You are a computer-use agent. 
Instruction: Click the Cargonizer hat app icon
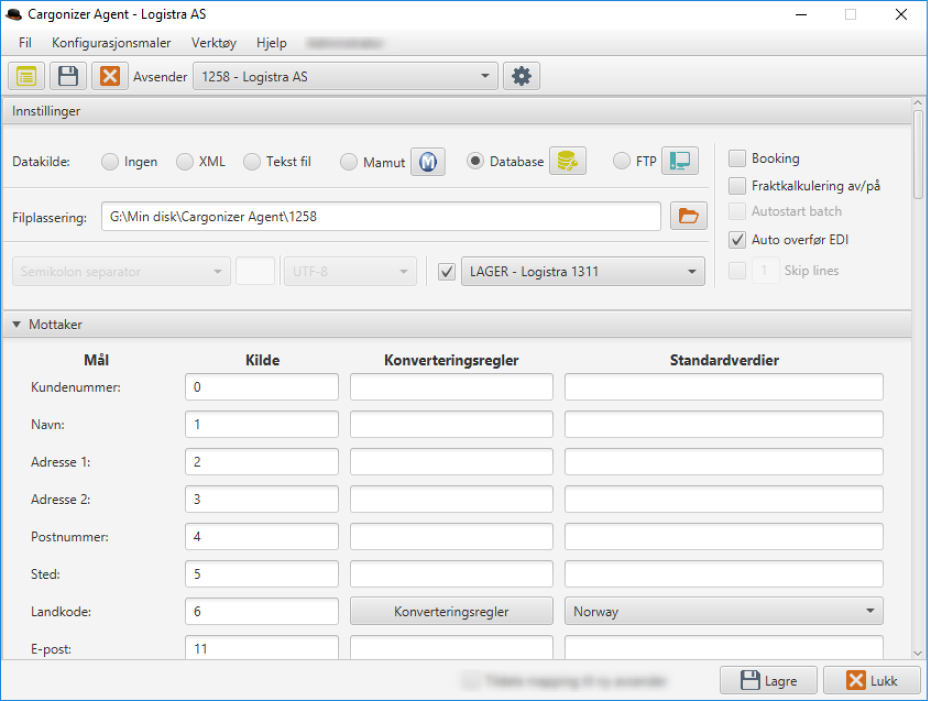(x=13, y=14)
